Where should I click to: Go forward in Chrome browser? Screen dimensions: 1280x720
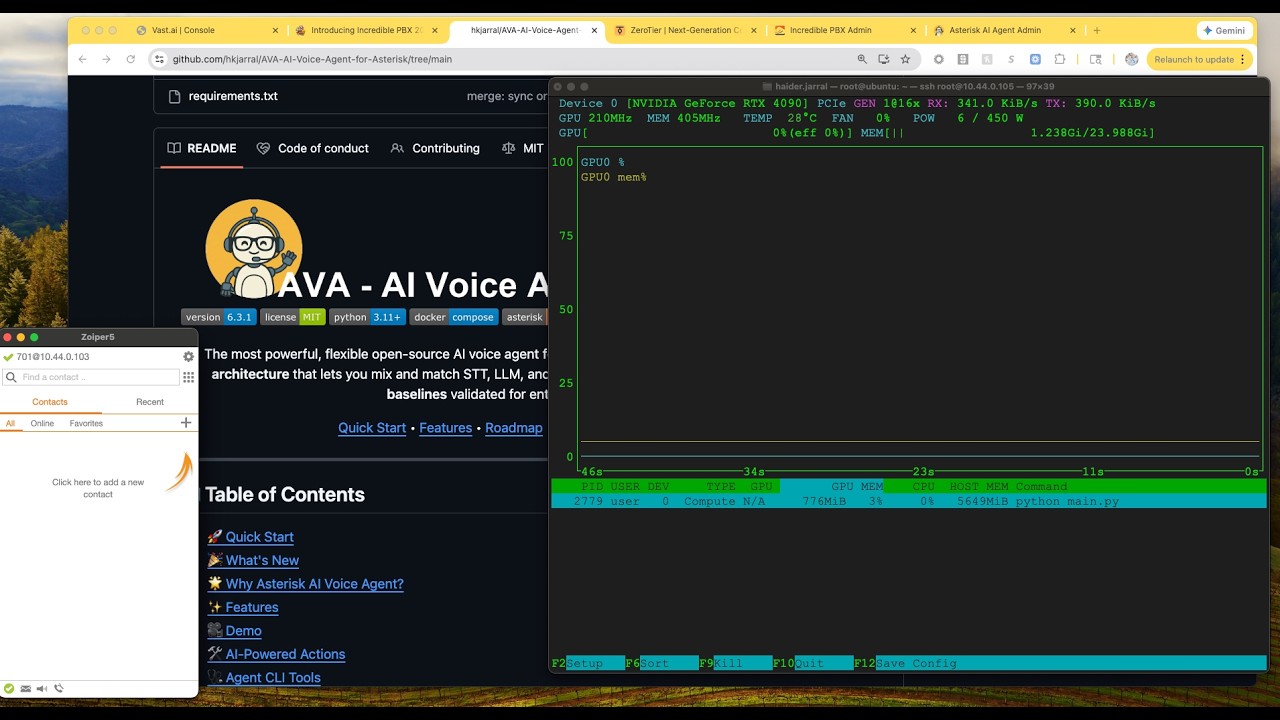click(x=106, y=59)
